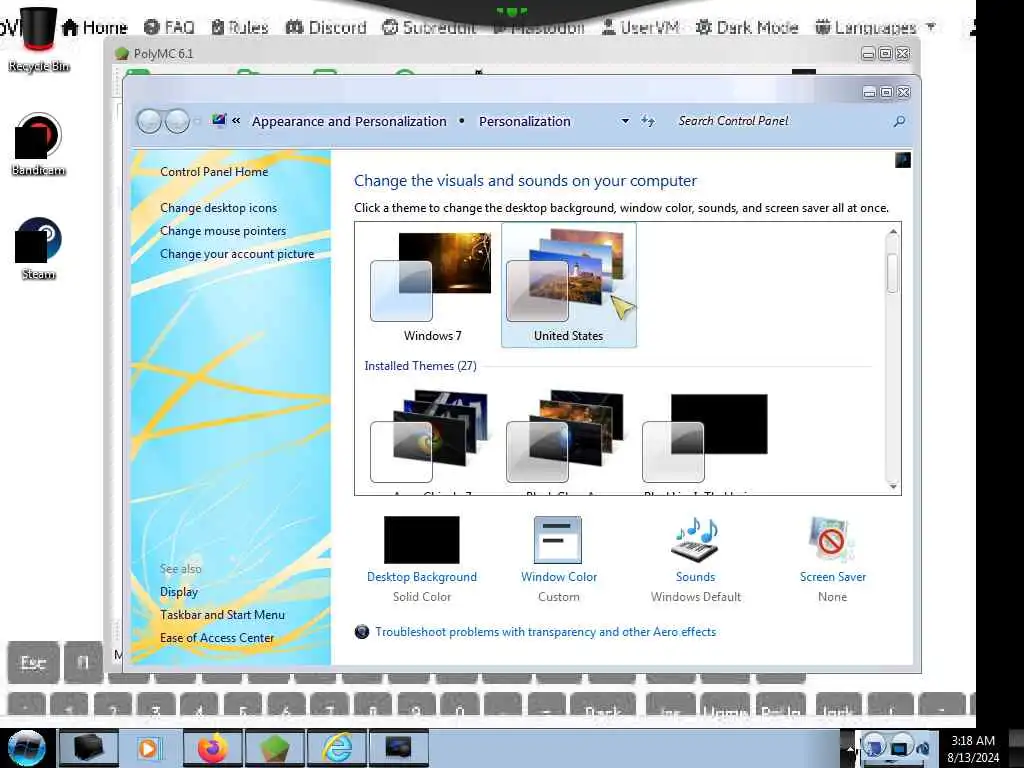Open the Window Color icon
The width and height of the screenshot is (1024, 768).
point(558,539)
